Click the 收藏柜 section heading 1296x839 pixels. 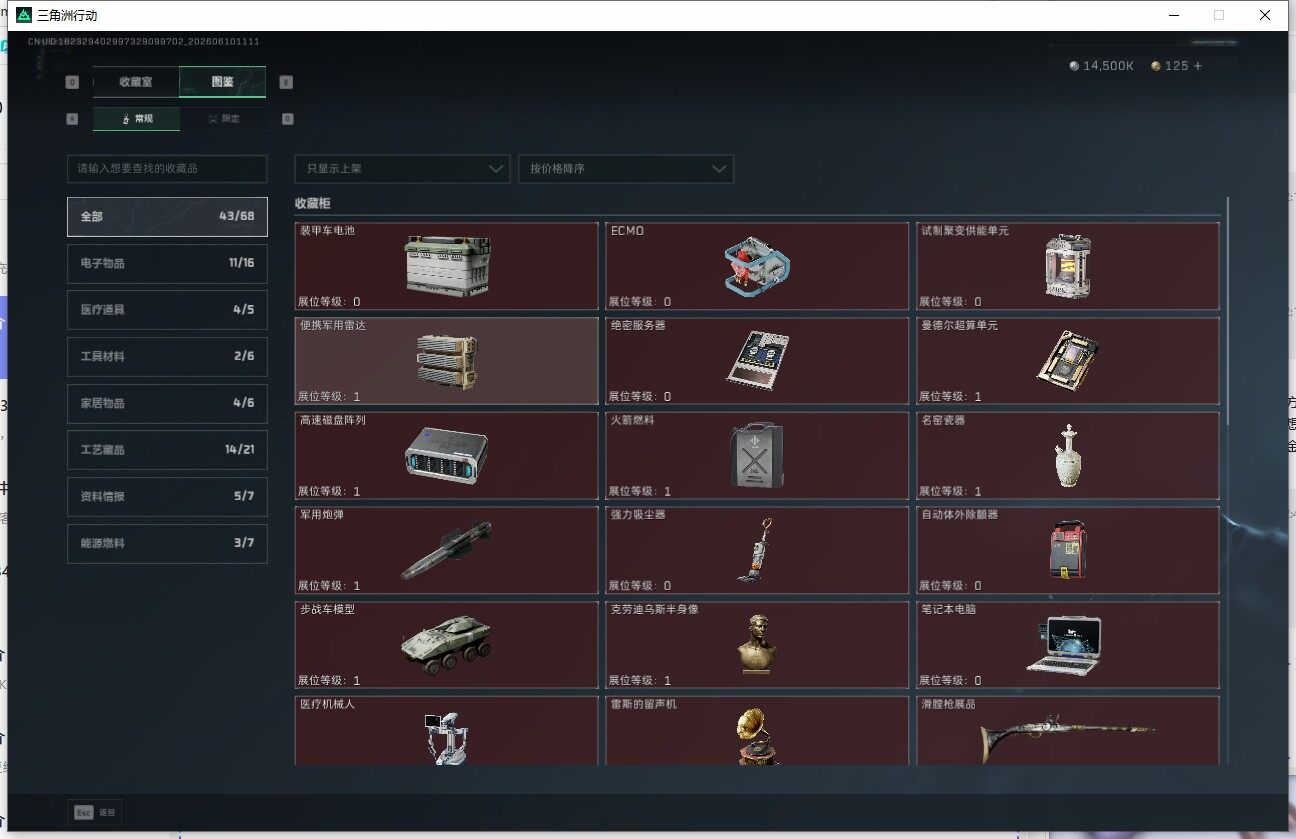coord(312,203)
